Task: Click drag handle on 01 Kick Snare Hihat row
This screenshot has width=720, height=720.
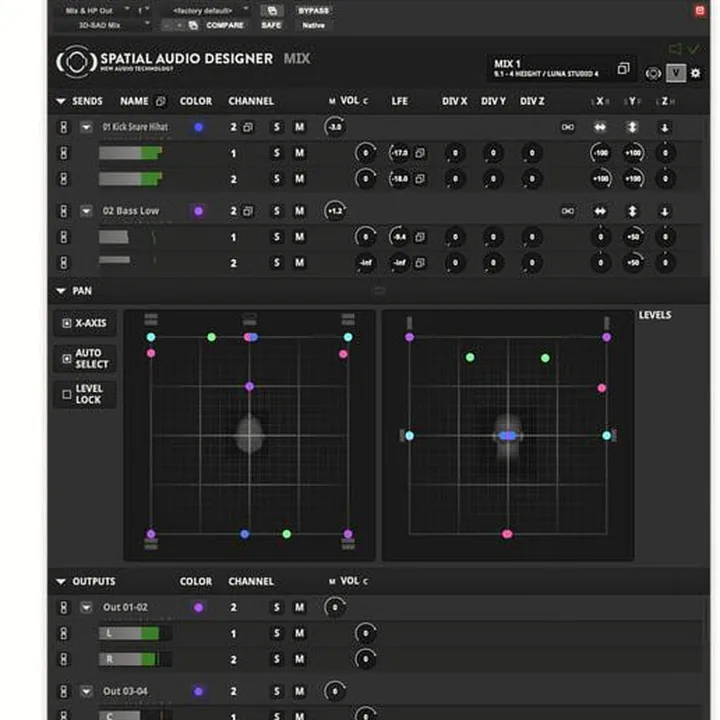Action: coord(63,127)
